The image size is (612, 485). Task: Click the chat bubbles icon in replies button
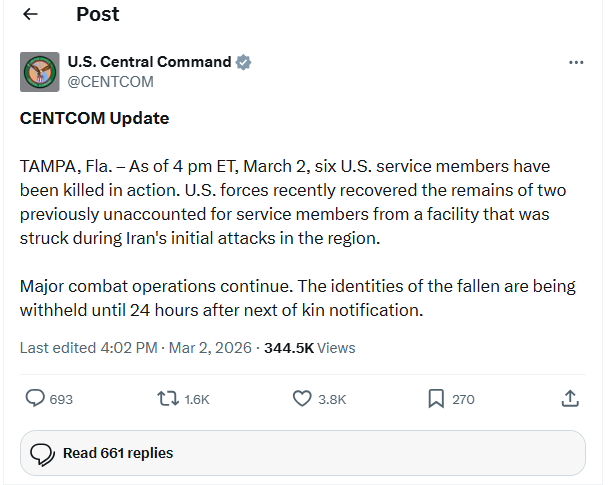[x=42, y=454]
